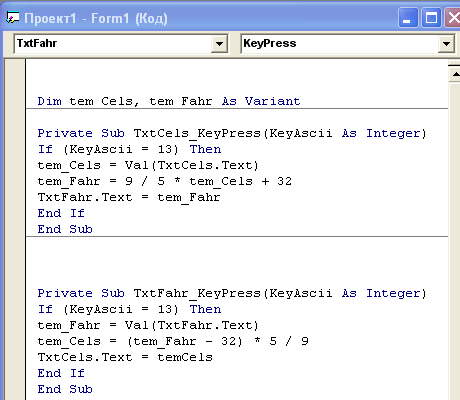Image resolution: width=460 pixels, height=400 pixels.
Task: Open the KeyPress procedure dropdown arrow
Action: pyautogui.click(x=446, y=44)
